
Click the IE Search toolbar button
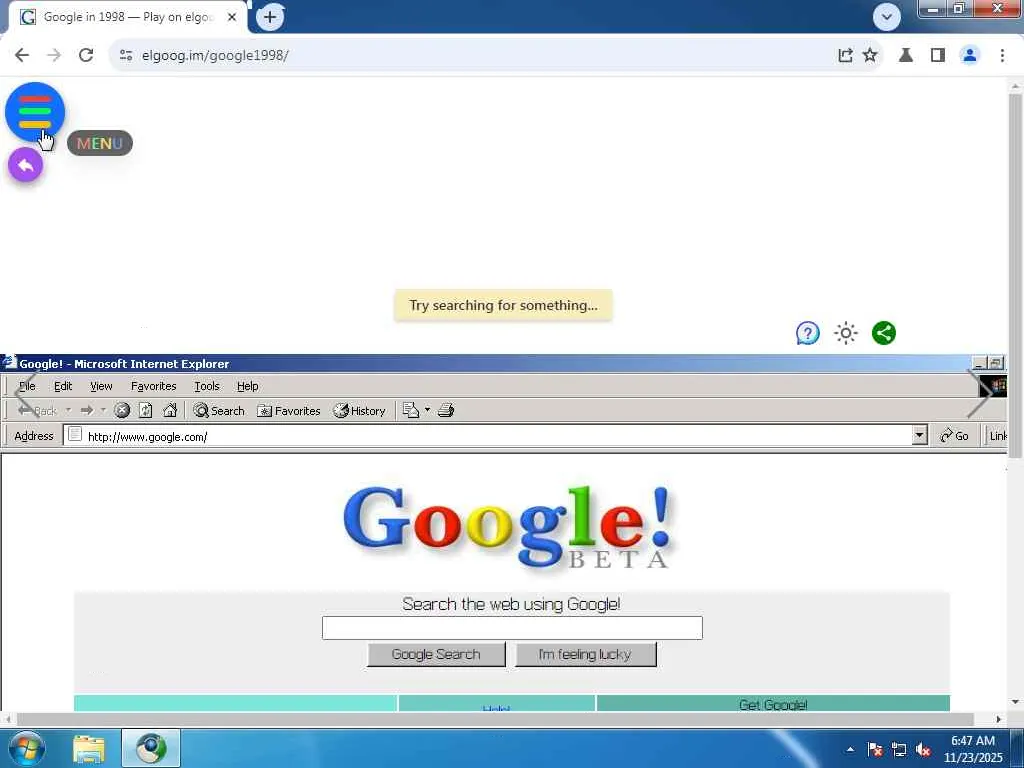point(219,411)
